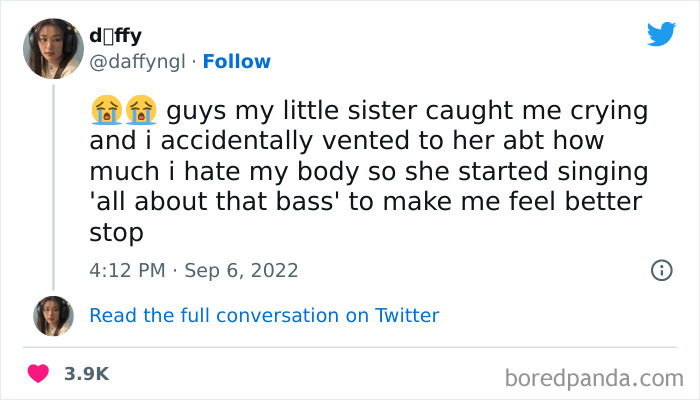The image size is (700, 400).
Task: Click the Sep 6, 2022 date
Action: pos(241,271)
